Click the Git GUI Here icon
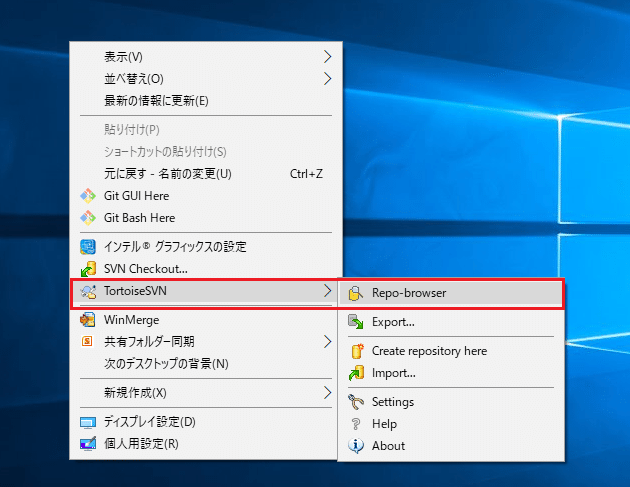 pyautogui.click(x=88, y=196)
